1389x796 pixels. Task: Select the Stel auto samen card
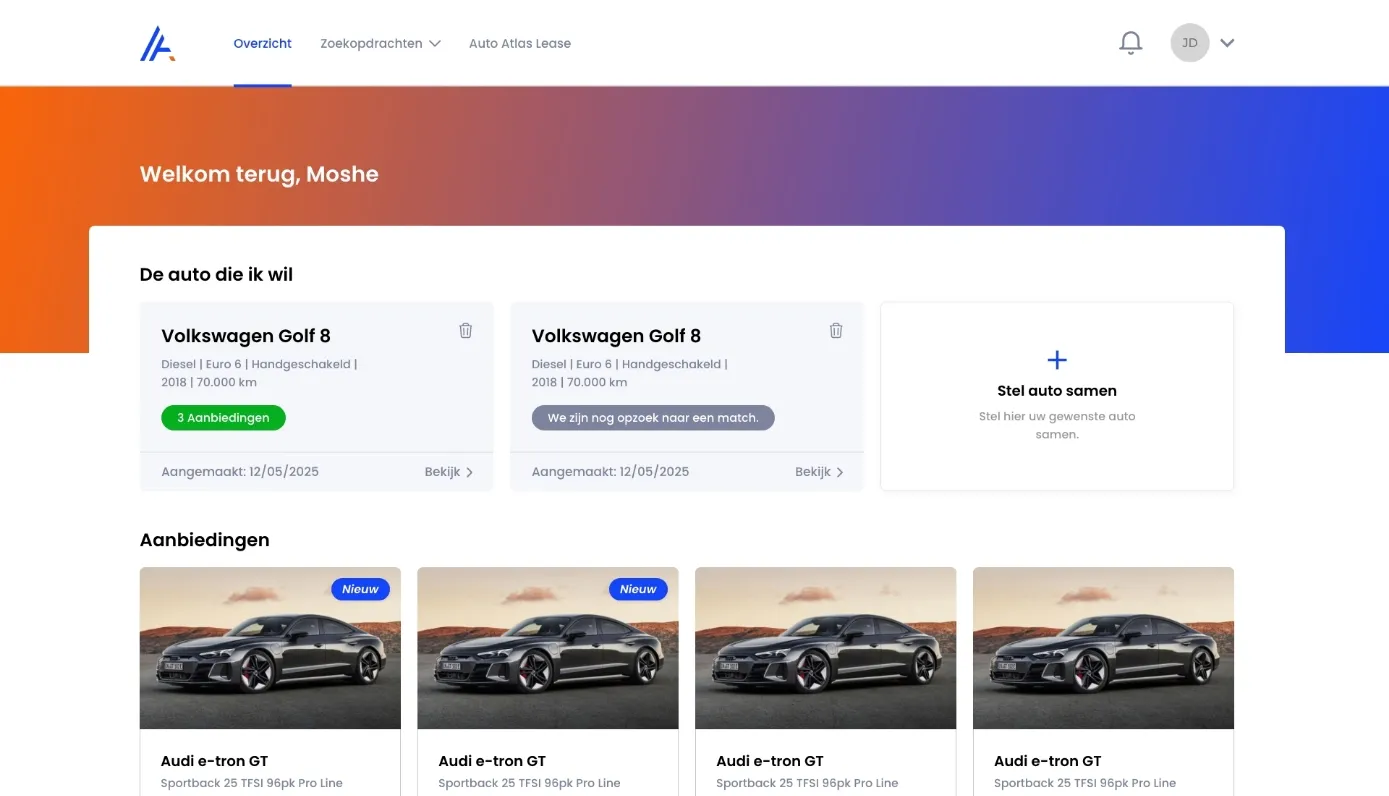tap(1056, 396)
